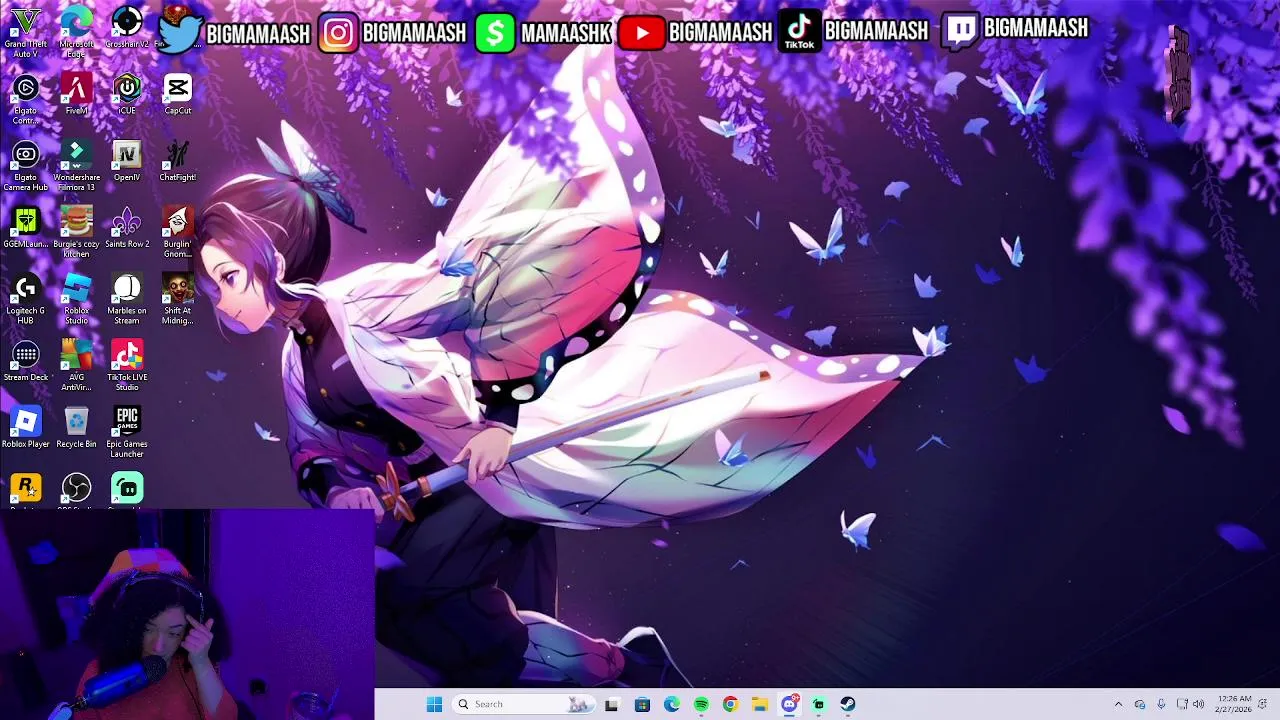Open the GGEMLauncher desktop shortcut

[25, 228]
